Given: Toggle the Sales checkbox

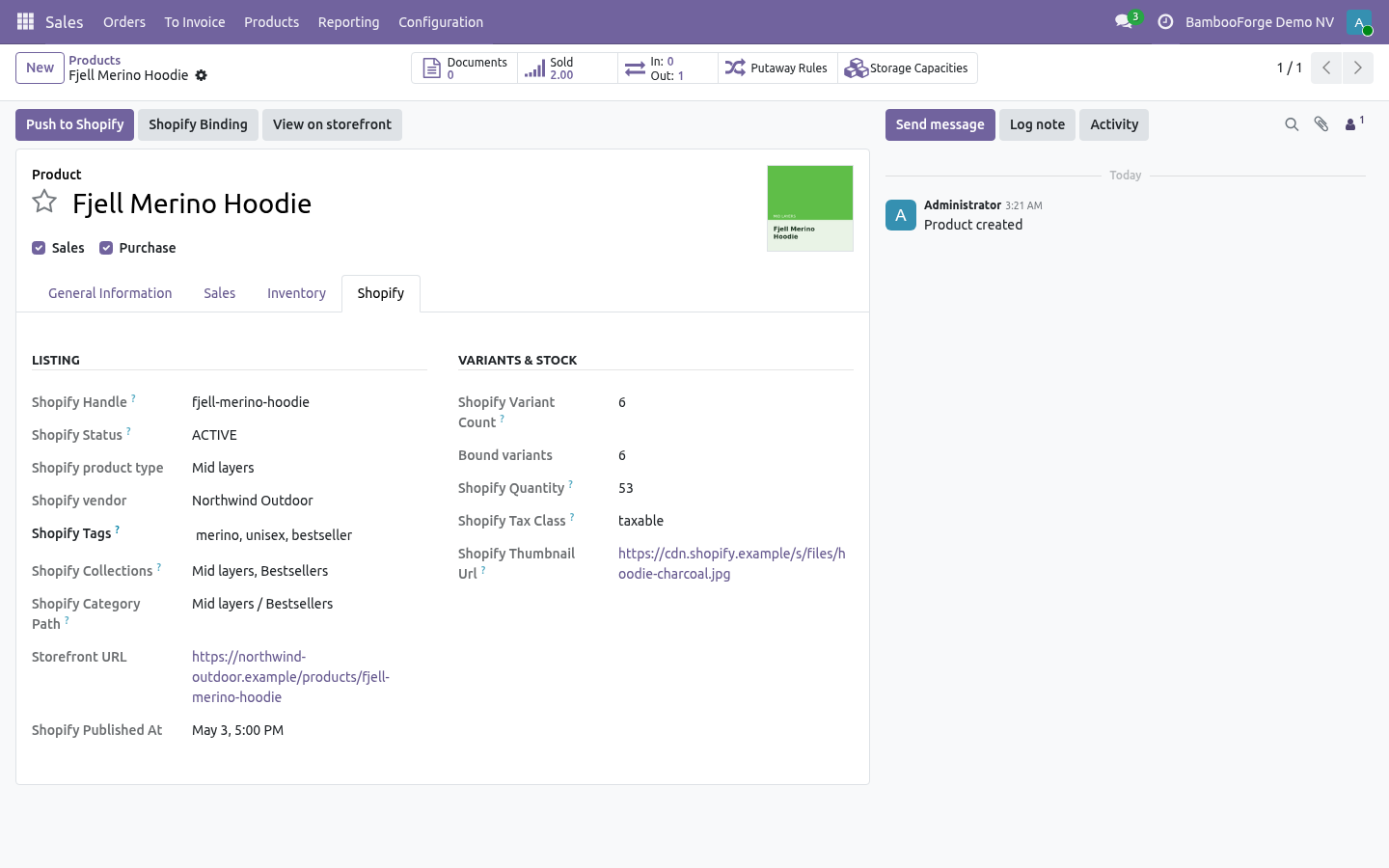Looking at the screenshot, I should [39, 248].
